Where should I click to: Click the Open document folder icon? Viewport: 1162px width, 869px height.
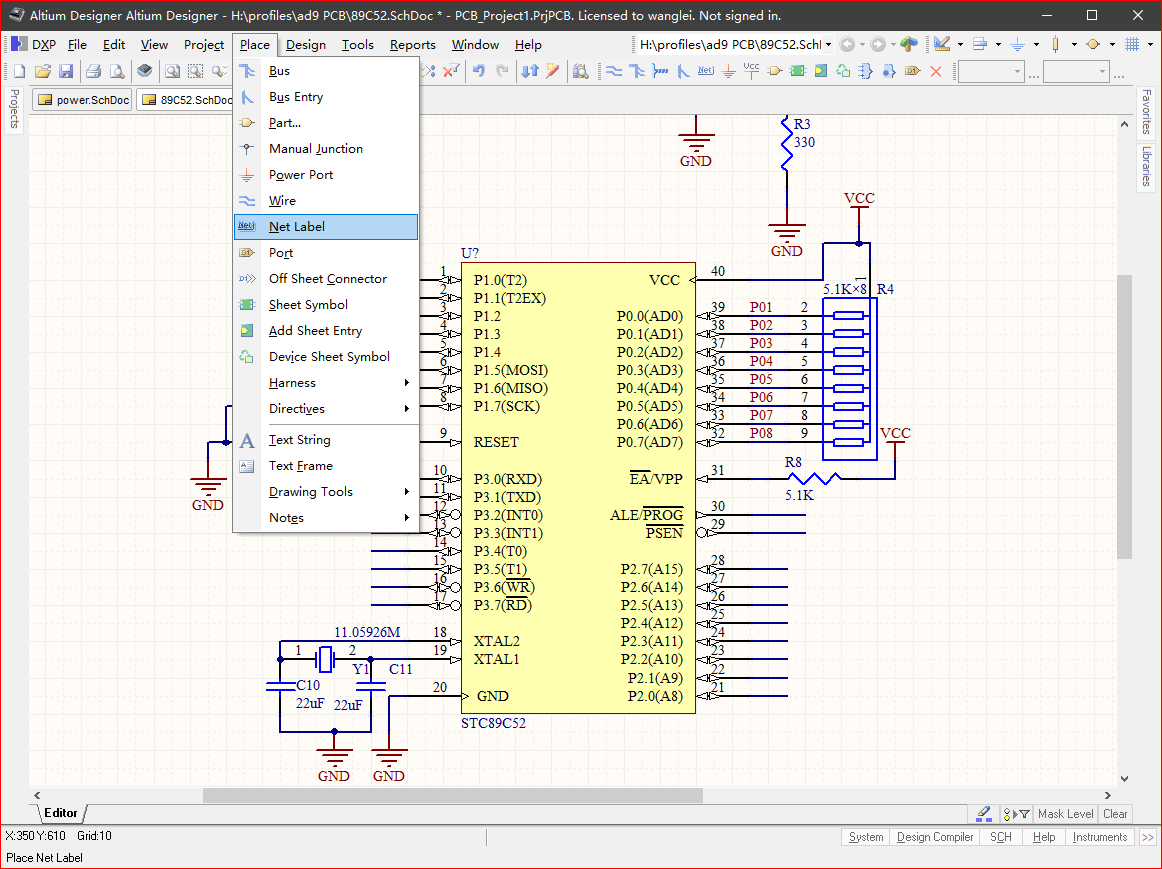click(x=43, y=71)
